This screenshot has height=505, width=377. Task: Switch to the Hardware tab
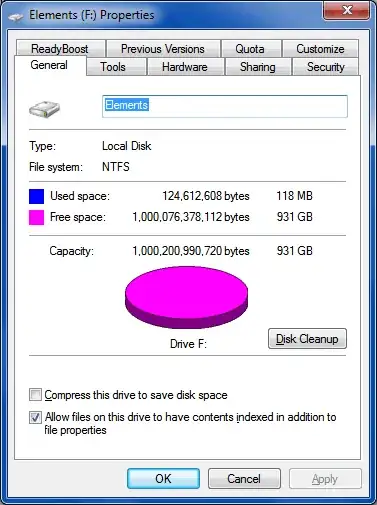click(185, 67)
